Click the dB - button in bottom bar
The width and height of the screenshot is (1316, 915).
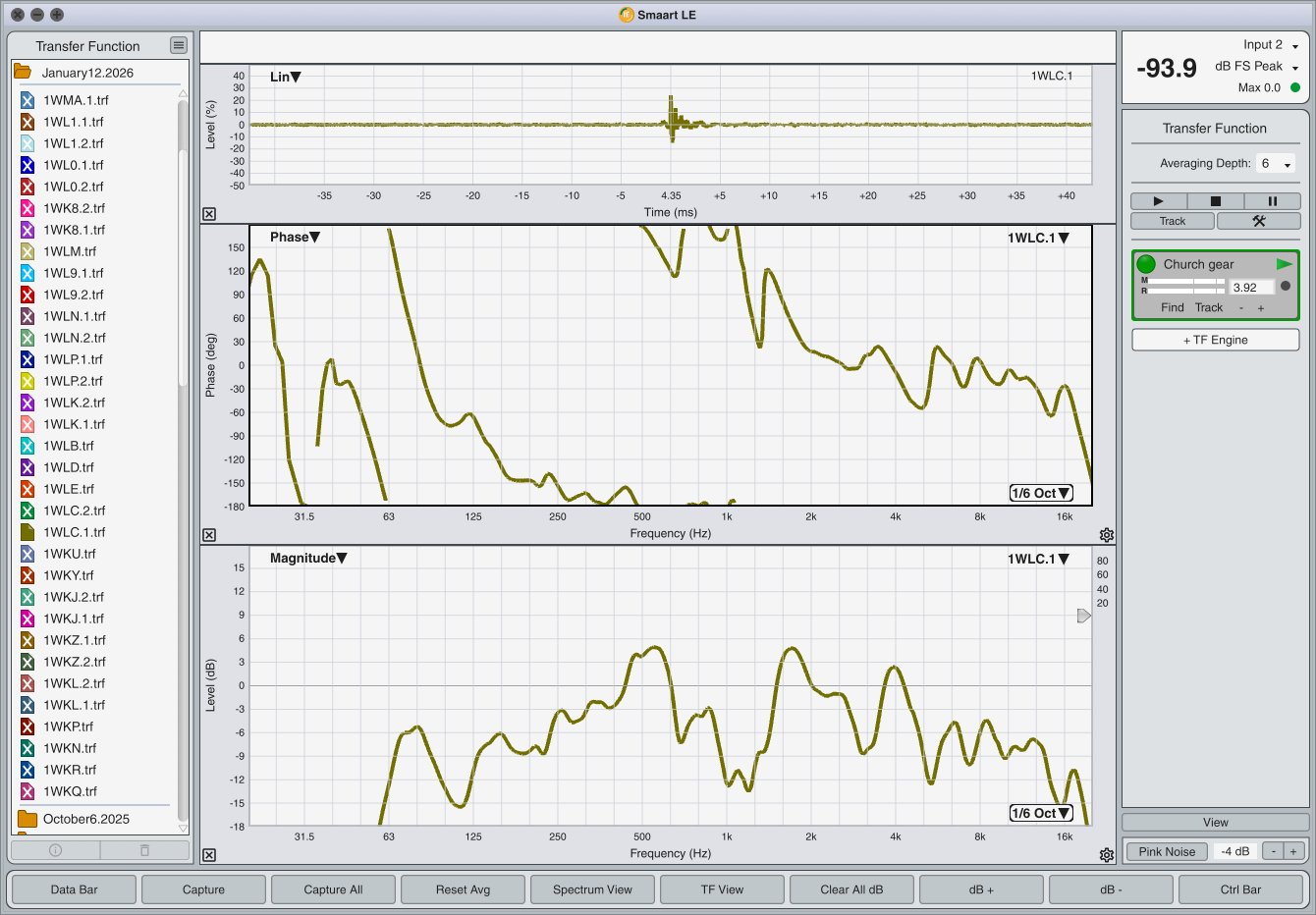(1111, 889)
